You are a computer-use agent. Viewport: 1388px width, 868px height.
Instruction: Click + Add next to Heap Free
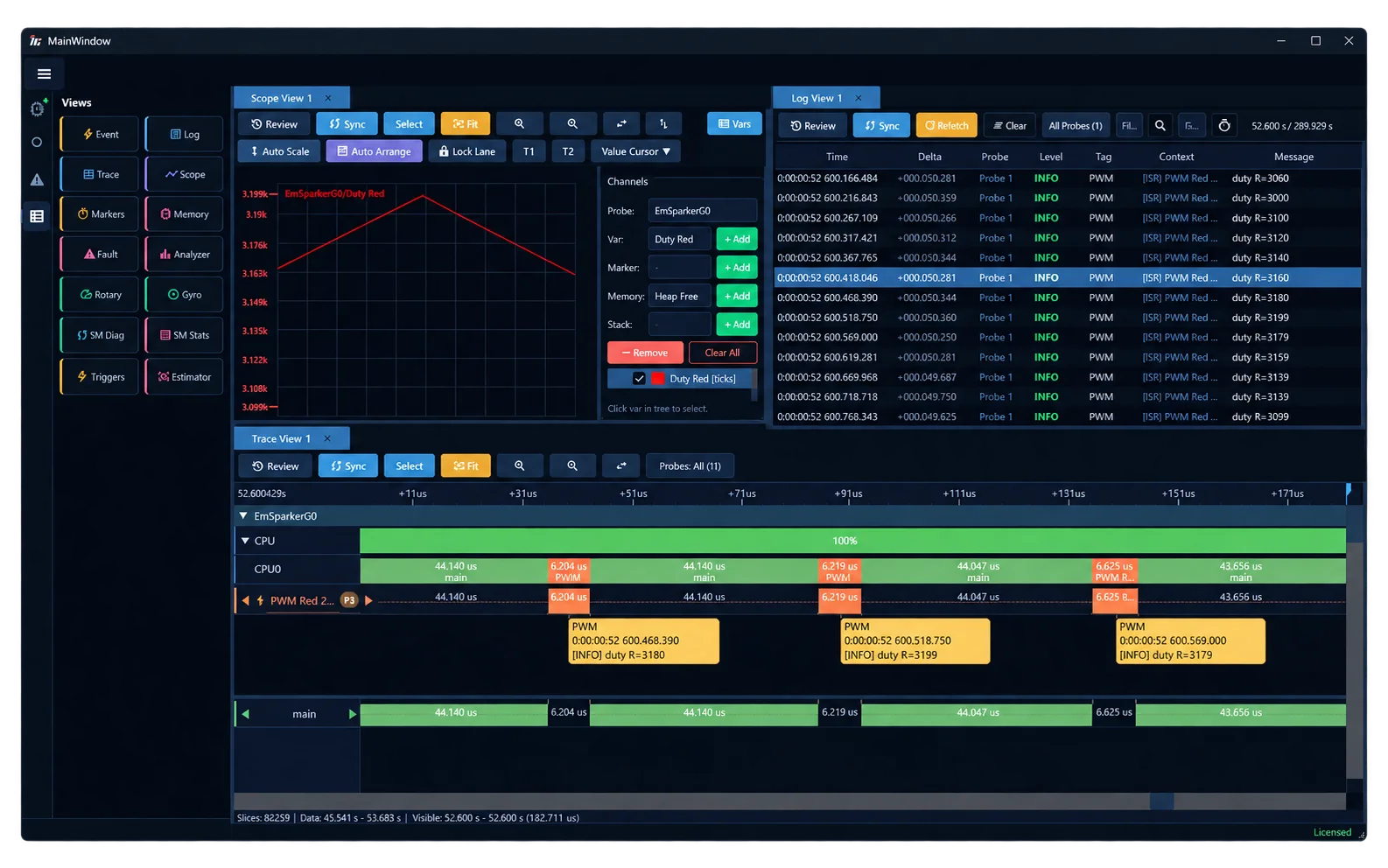737,297
